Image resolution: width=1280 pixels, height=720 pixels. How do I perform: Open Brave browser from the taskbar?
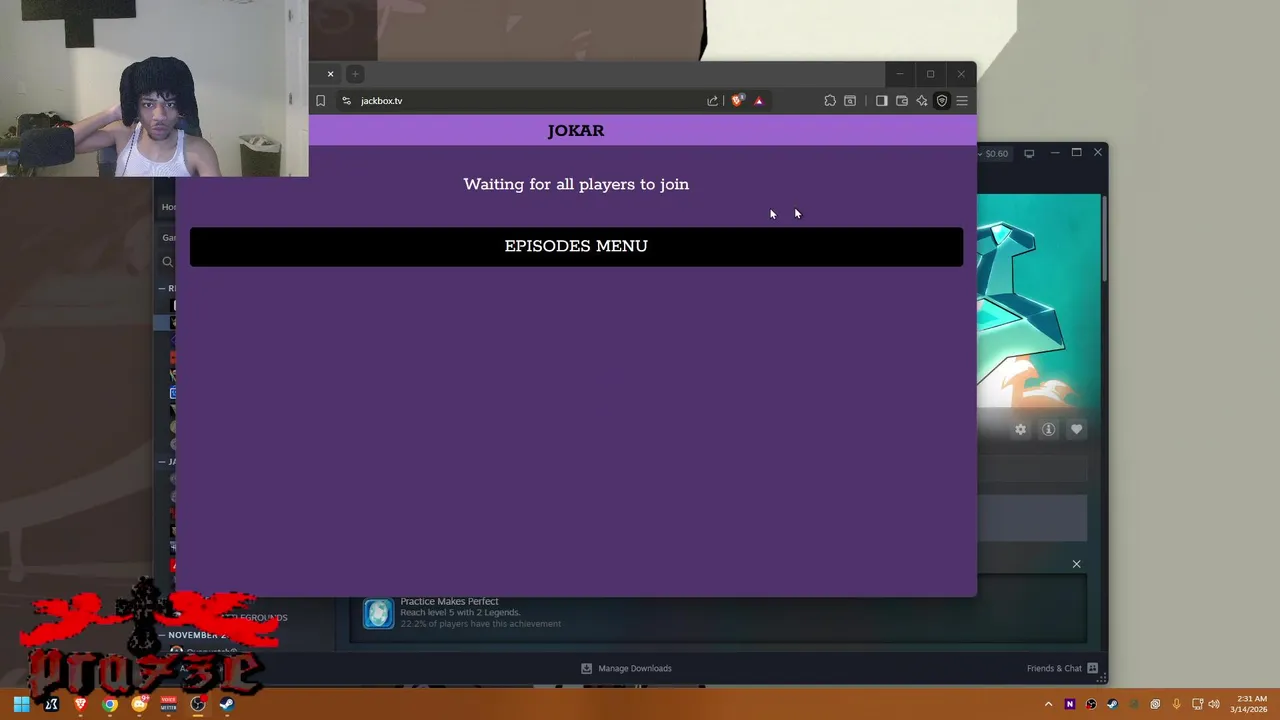81,704
